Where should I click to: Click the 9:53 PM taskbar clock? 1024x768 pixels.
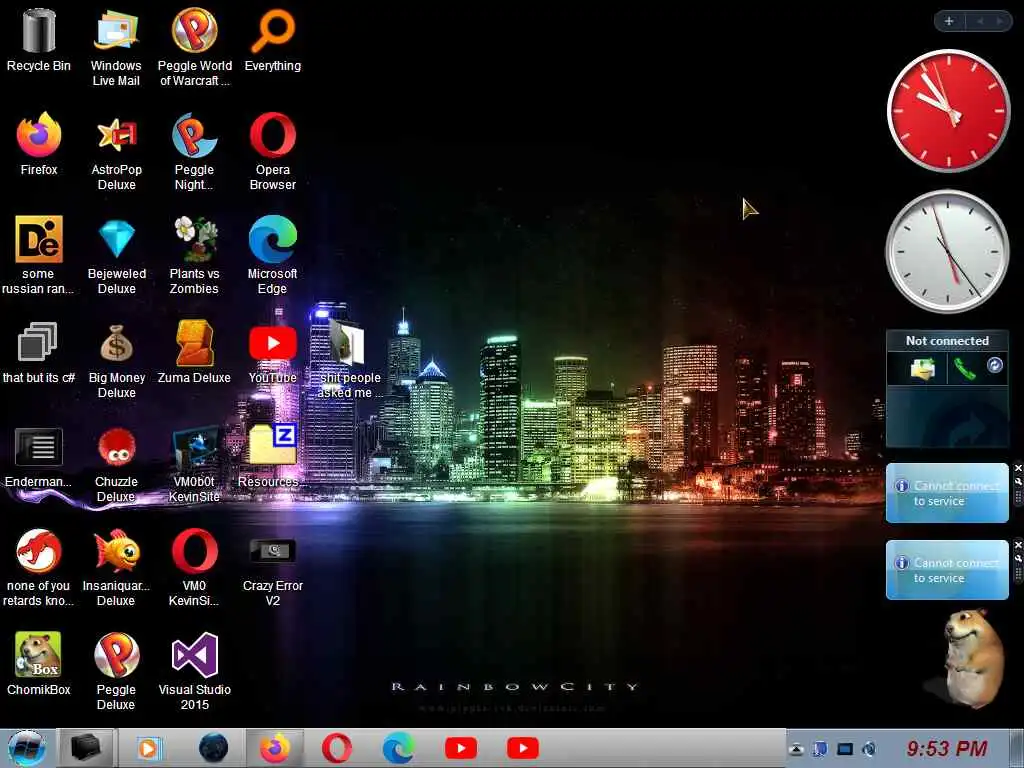click(x=946, y=748)
